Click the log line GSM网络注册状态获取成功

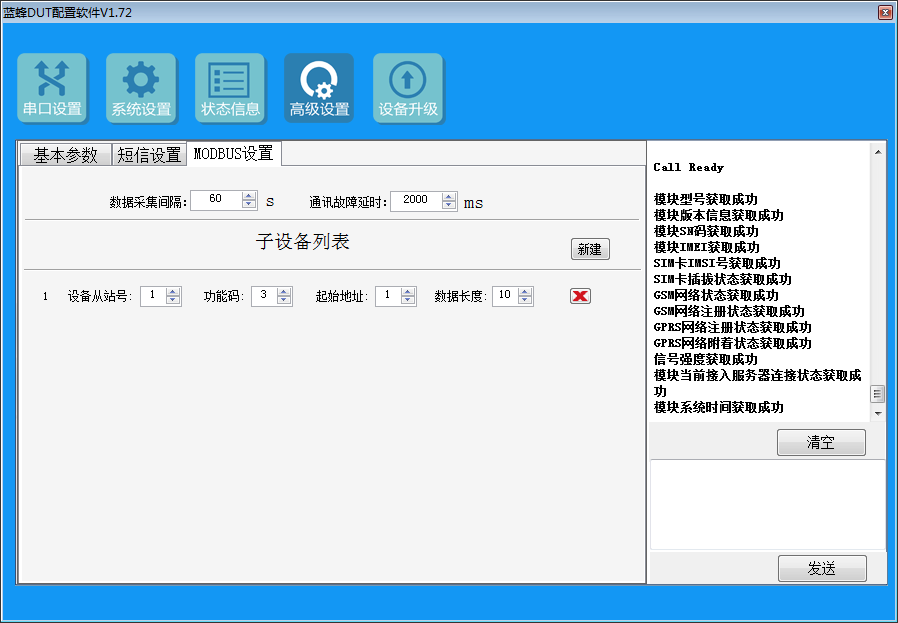[729, 312]
